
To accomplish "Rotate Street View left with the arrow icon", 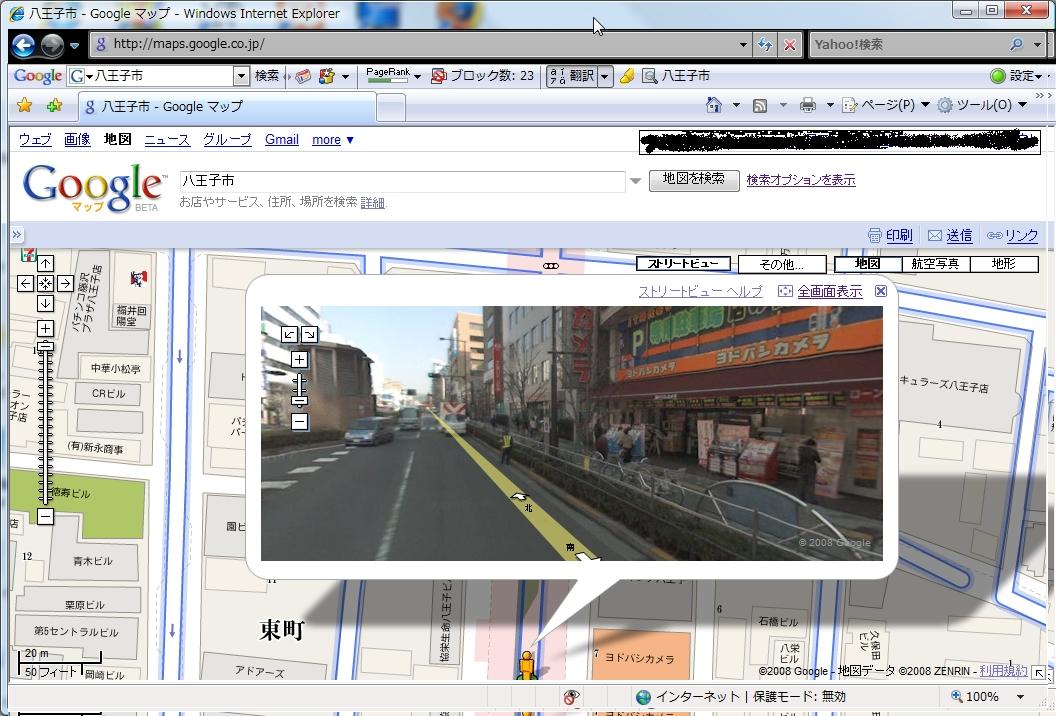I will pyautogui.click(x=290, y=334).
